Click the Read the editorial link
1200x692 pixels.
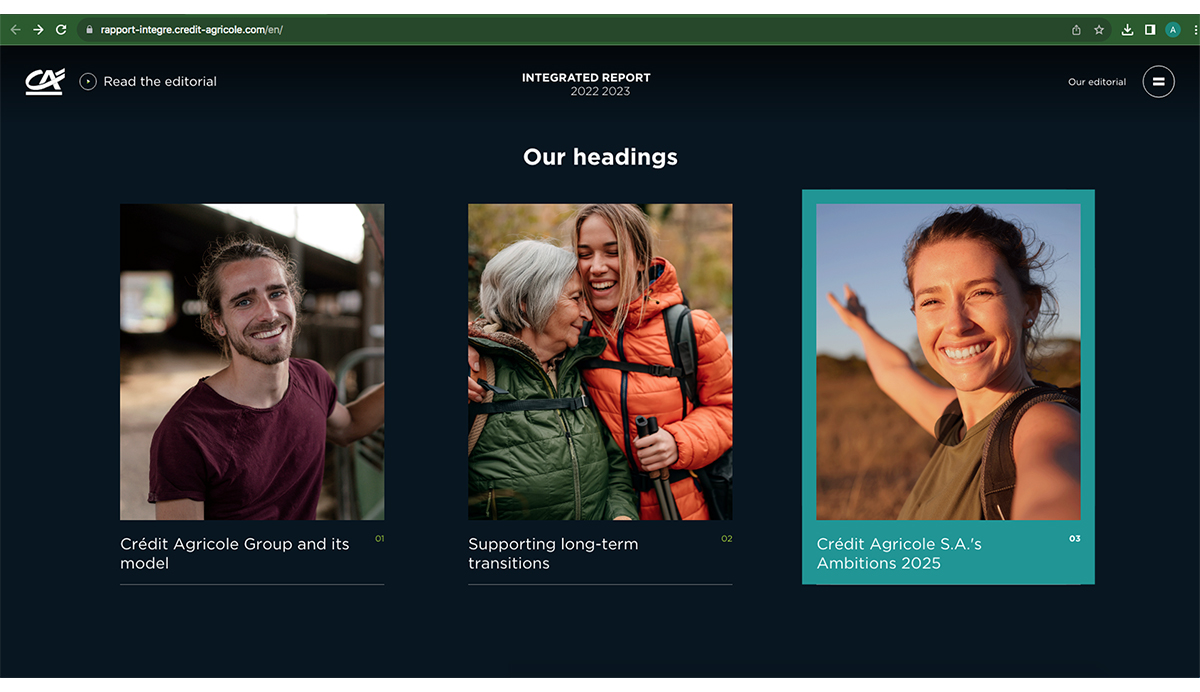[160, 82]
